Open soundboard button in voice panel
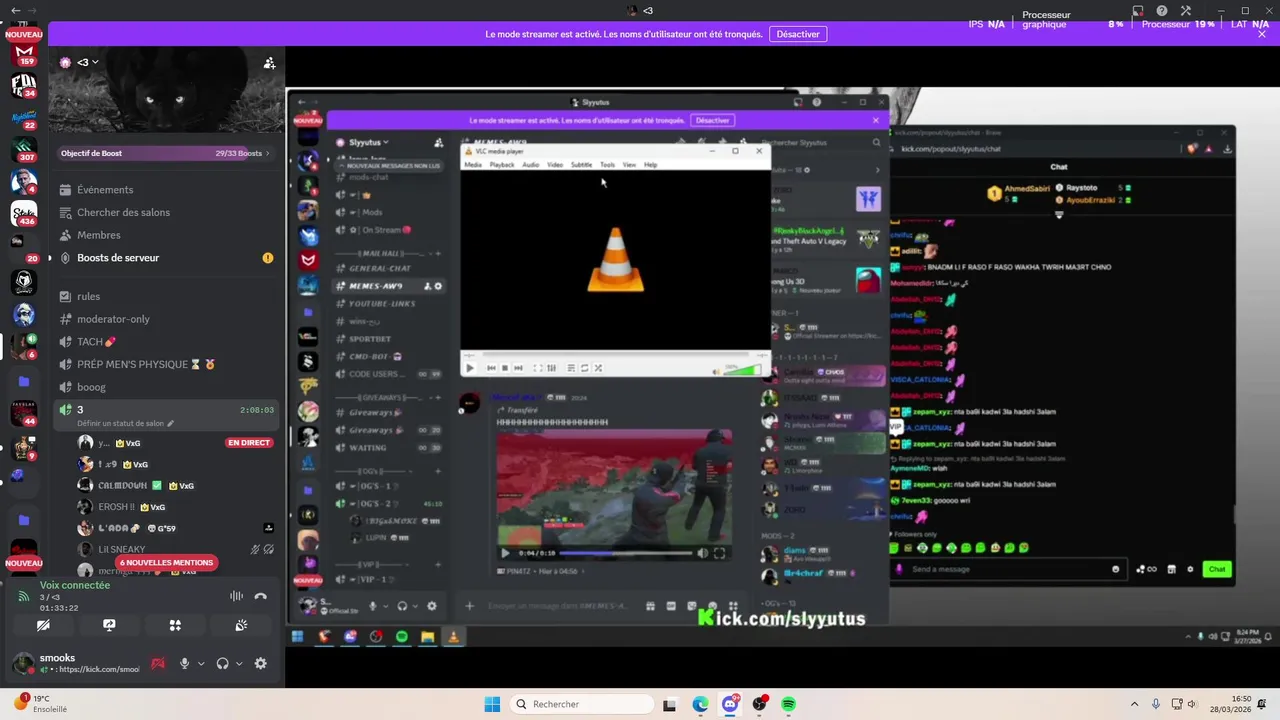The width and height of the screenshot is (1280, 720). [241, 625]
